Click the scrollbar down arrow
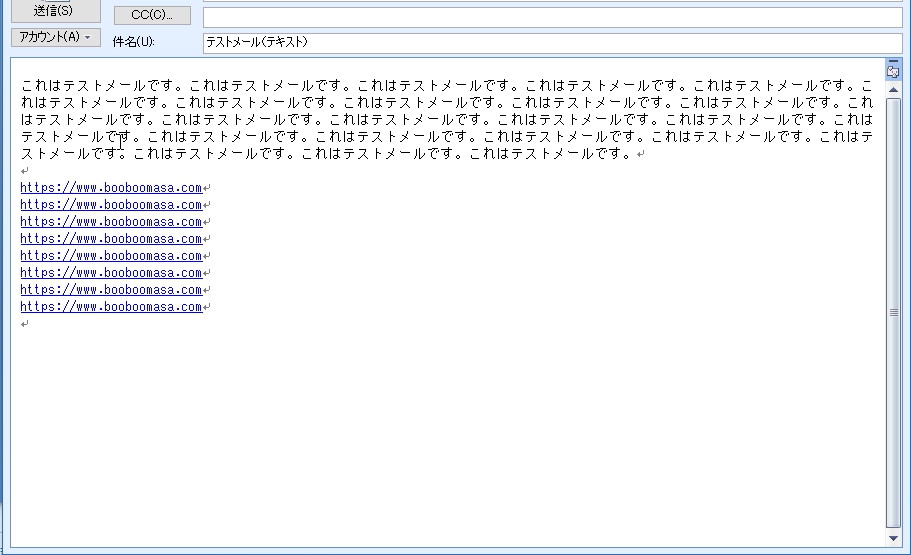Screen dimensions: 911x555 [x=893, y=538]
